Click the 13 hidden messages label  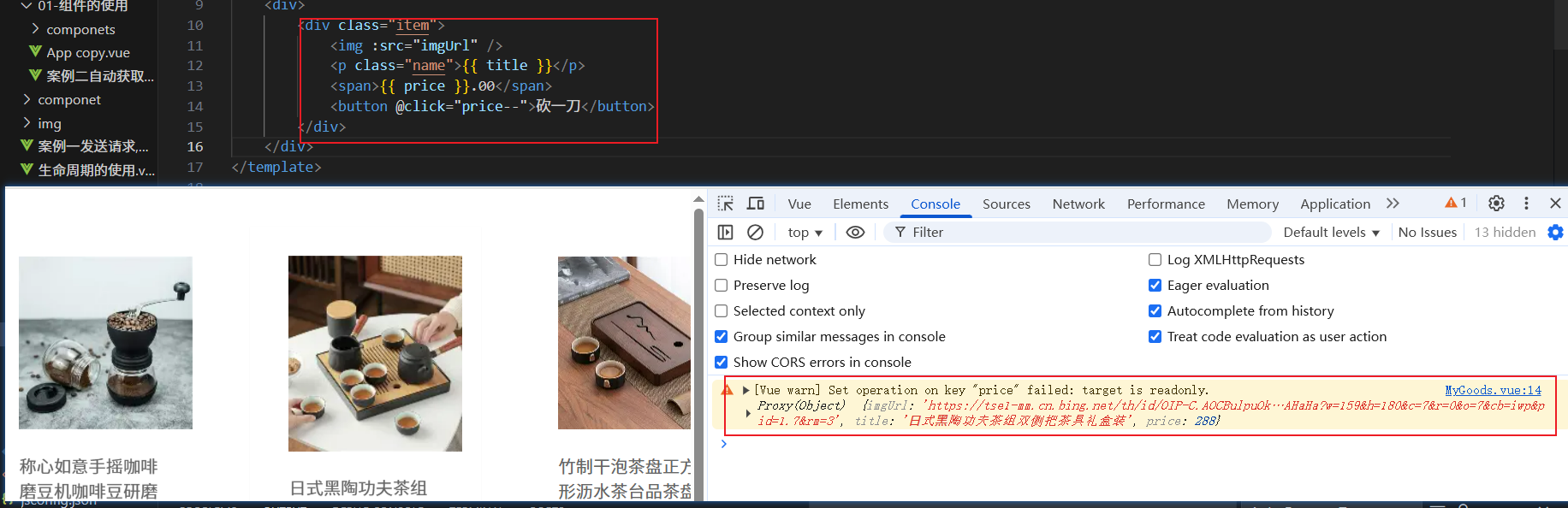tap(1505, 232)
